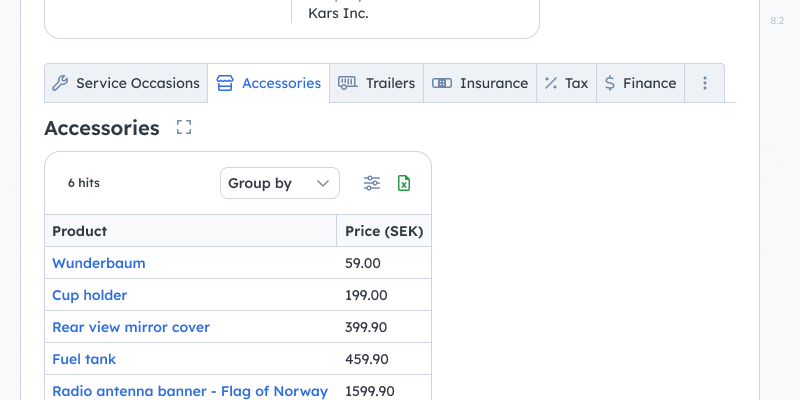The image size is (800, 400).
Task: Click the dollar sign Finance icon
Action: click(x=610, y=83)
